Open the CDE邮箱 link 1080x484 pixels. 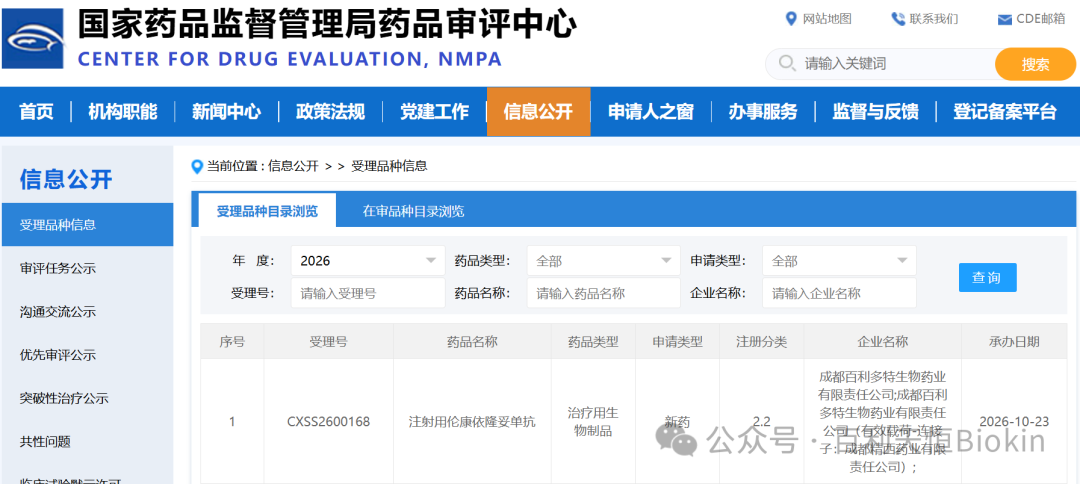(x=1041, y=19)
